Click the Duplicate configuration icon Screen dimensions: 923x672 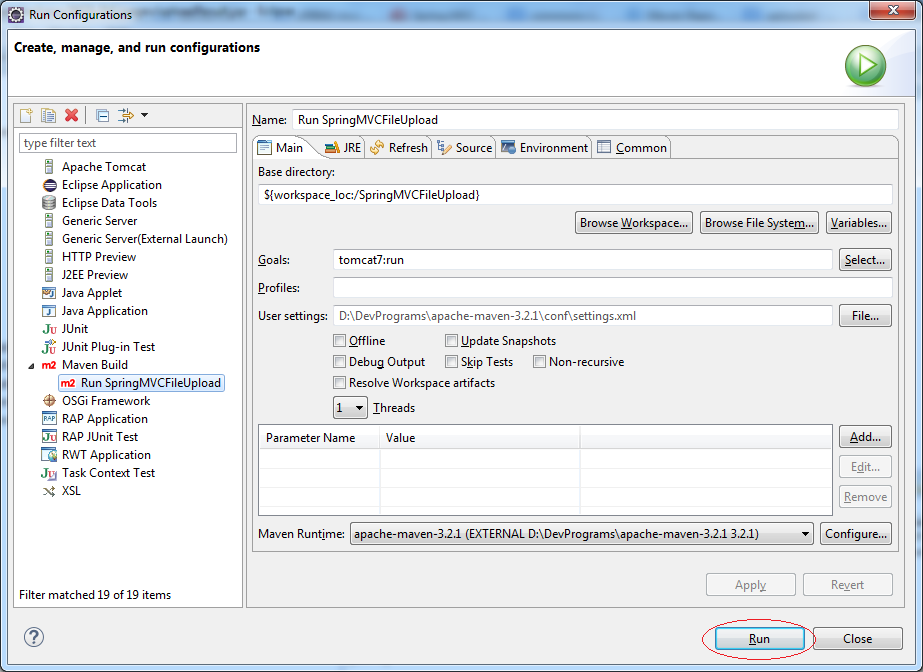click(x=48, y=115)
